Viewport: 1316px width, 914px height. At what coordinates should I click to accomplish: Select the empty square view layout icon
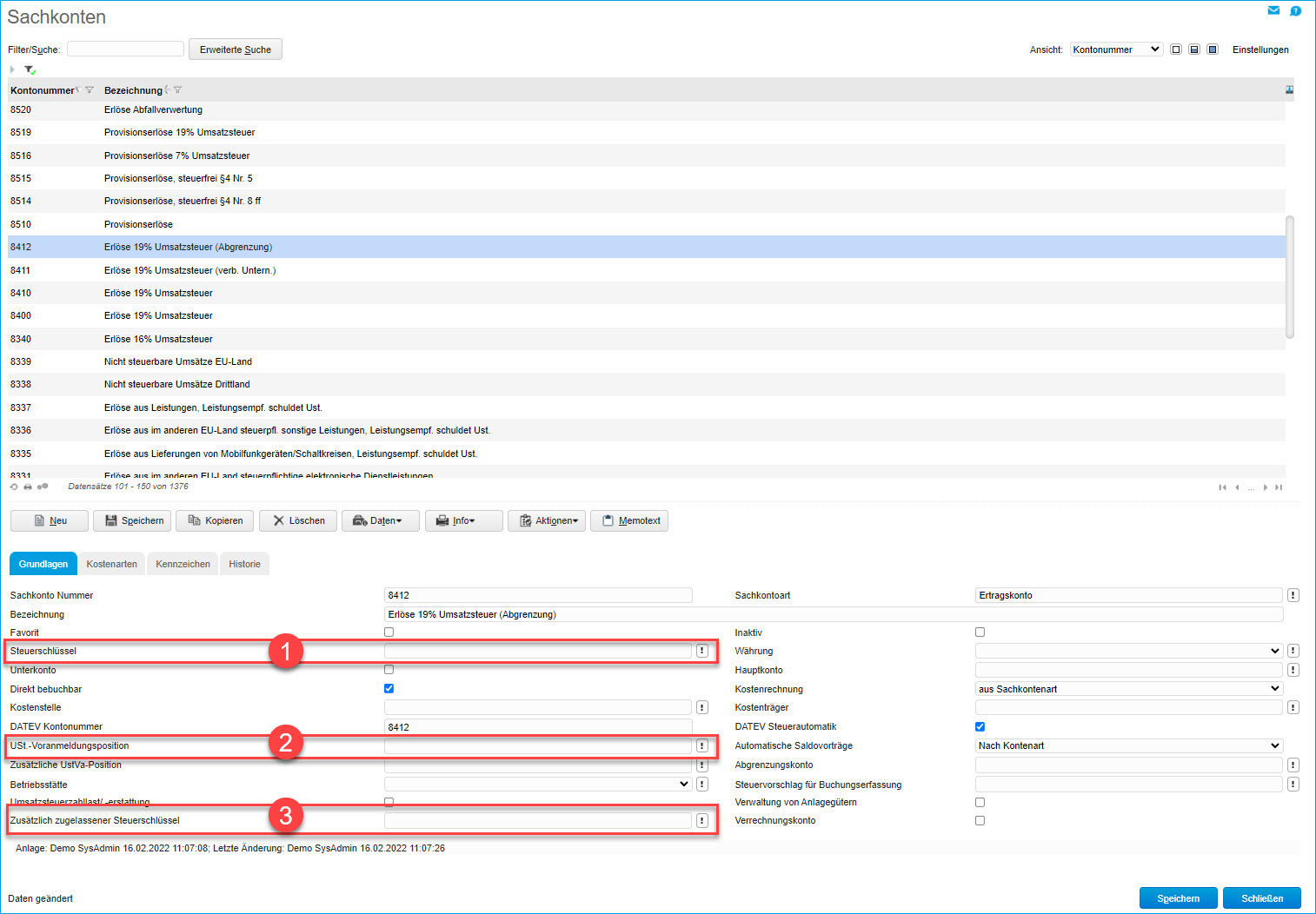pos(1176,50)
